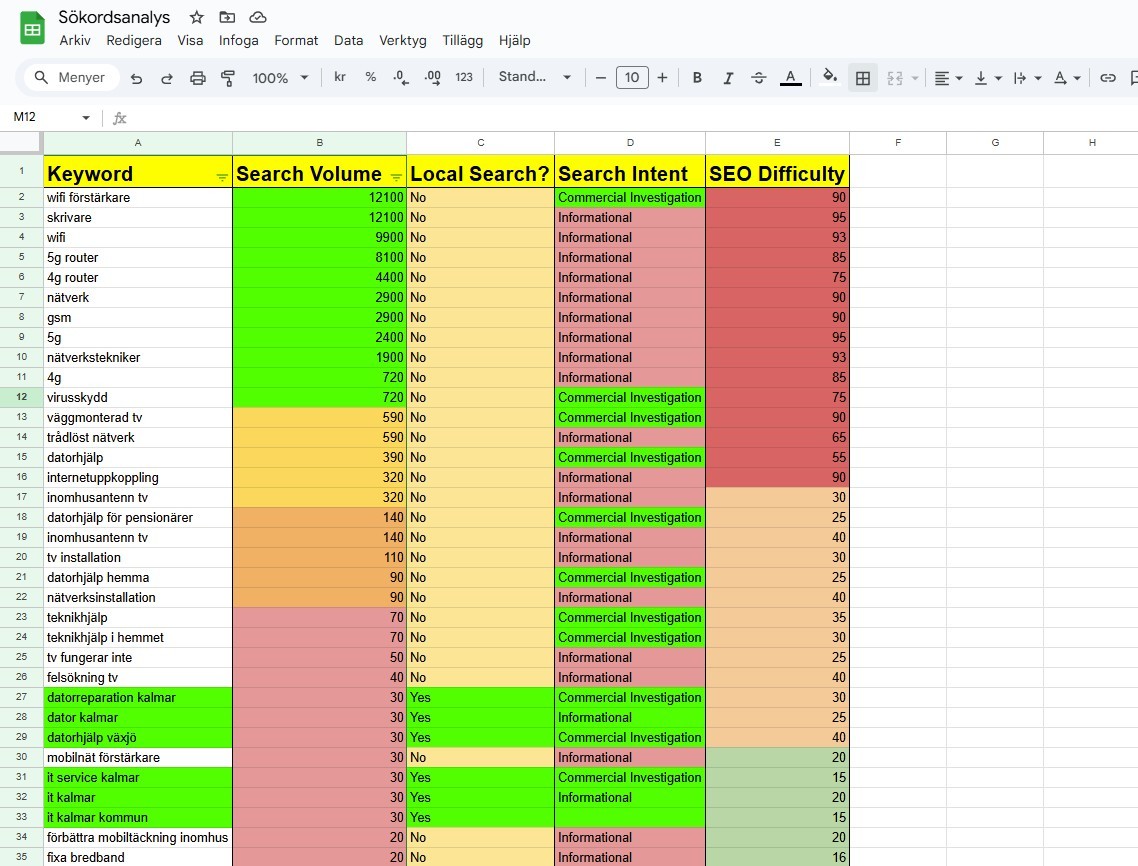The width and height of the screenshot is (1138, 866).
Task: Click the 'Local Search?' header cell
Action: tap(480, 171)
